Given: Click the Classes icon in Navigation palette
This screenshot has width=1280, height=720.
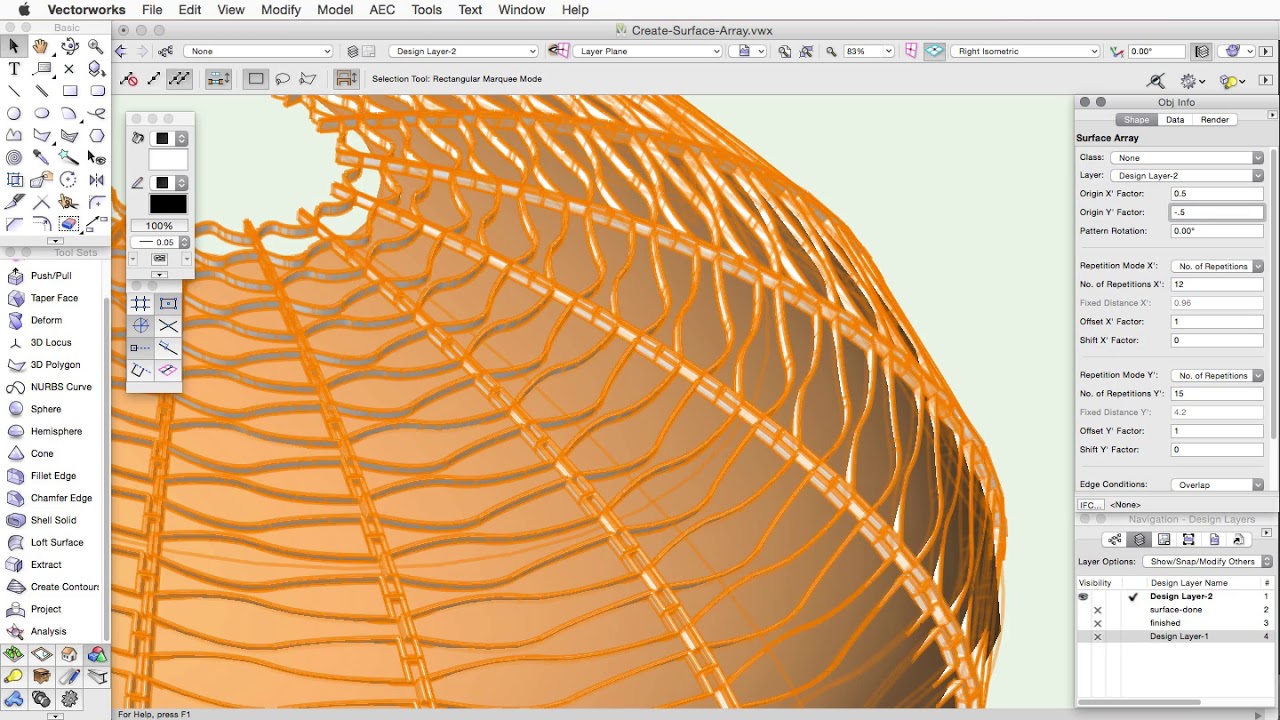Looking at the screenshot, I should coord(1114,540).
